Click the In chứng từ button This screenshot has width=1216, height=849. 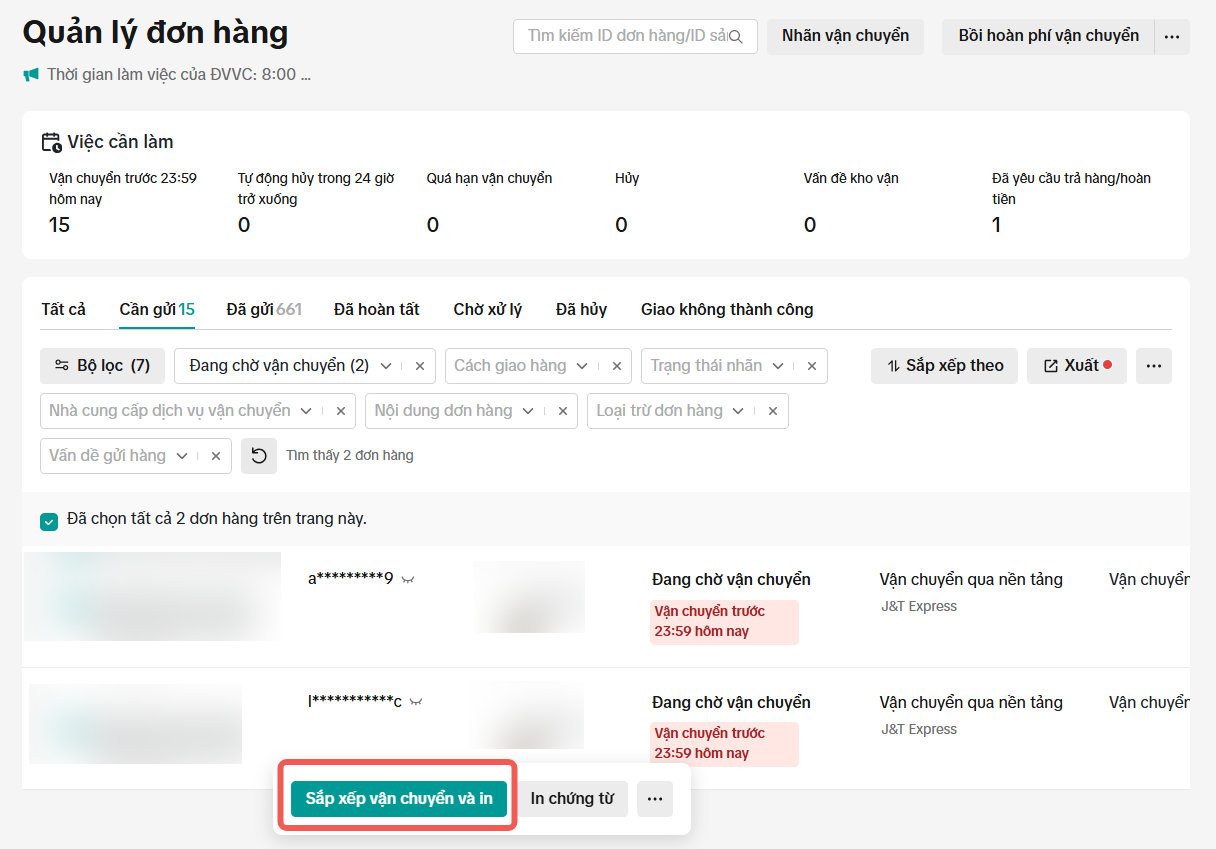(x=572, y=799)
